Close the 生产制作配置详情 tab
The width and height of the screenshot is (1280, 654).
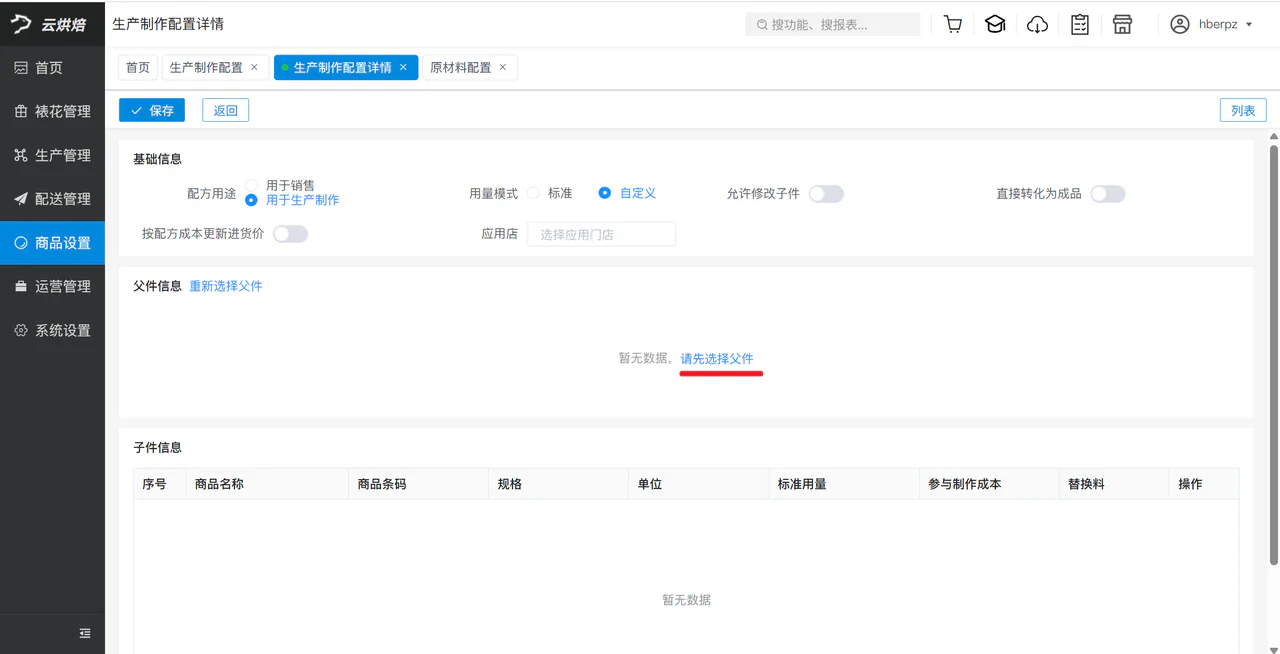403,68
